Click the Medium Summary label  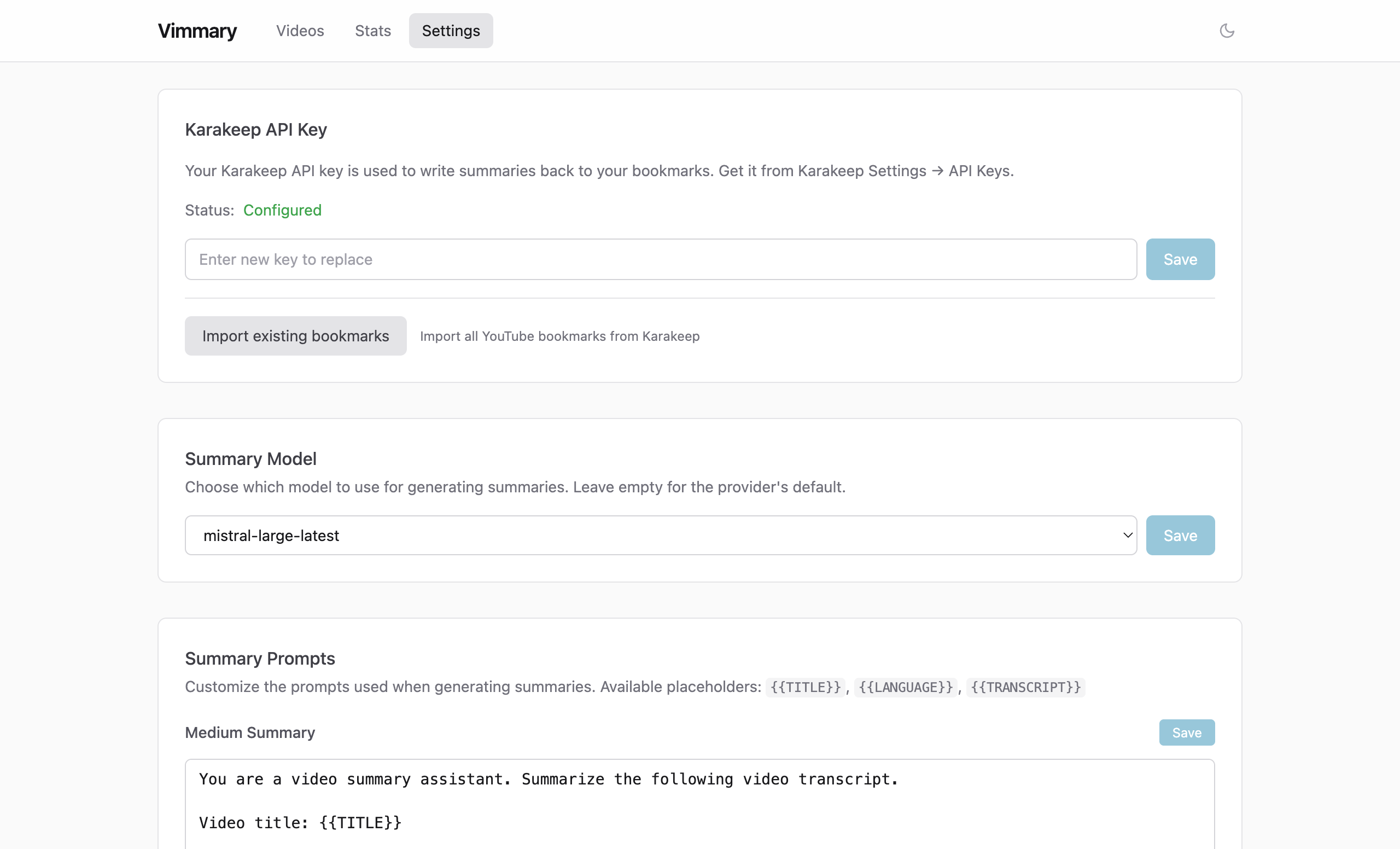point(249,732)
